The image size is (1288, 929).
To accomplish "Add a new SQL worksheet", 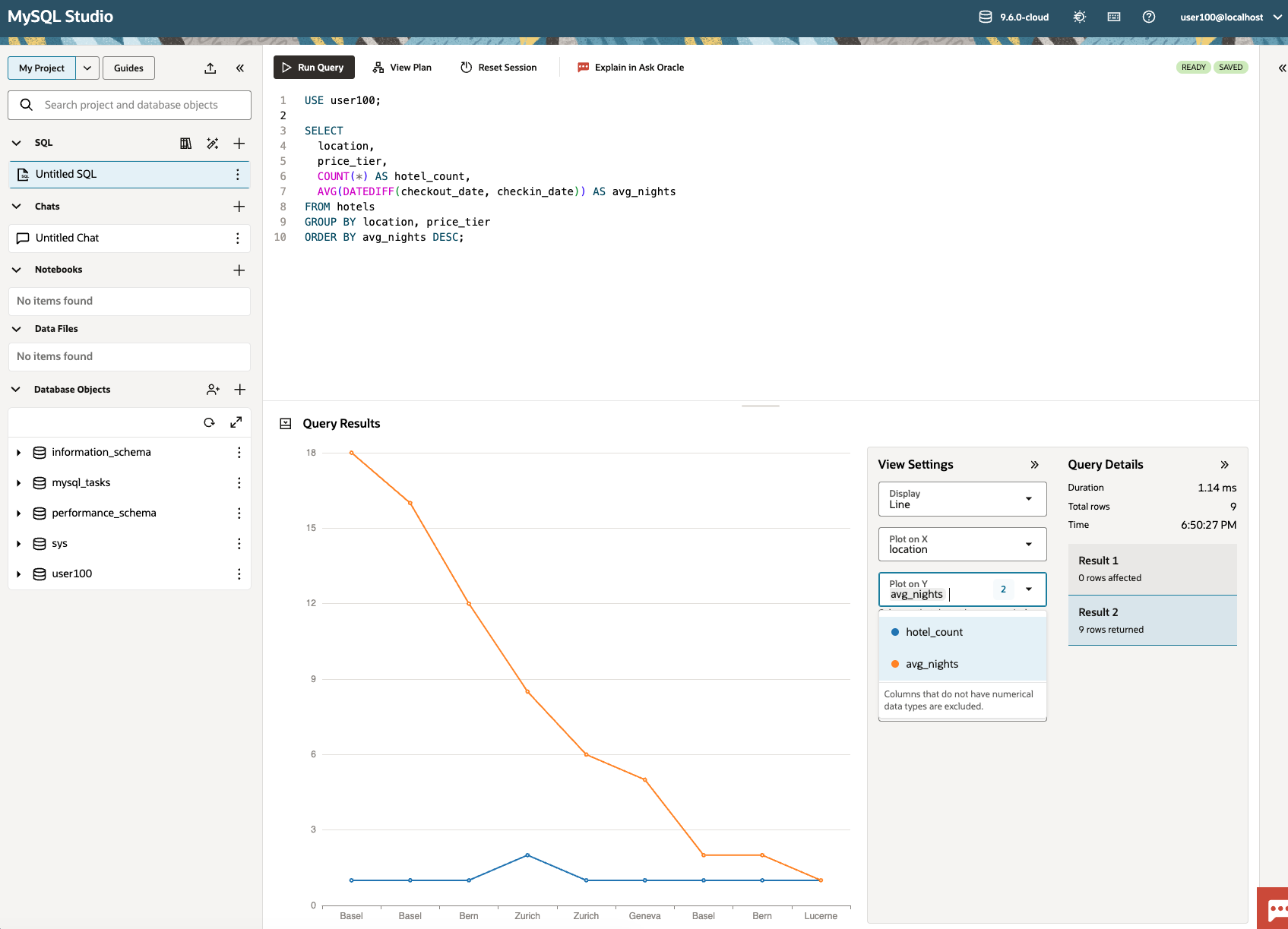I will (x=239, y=143).
